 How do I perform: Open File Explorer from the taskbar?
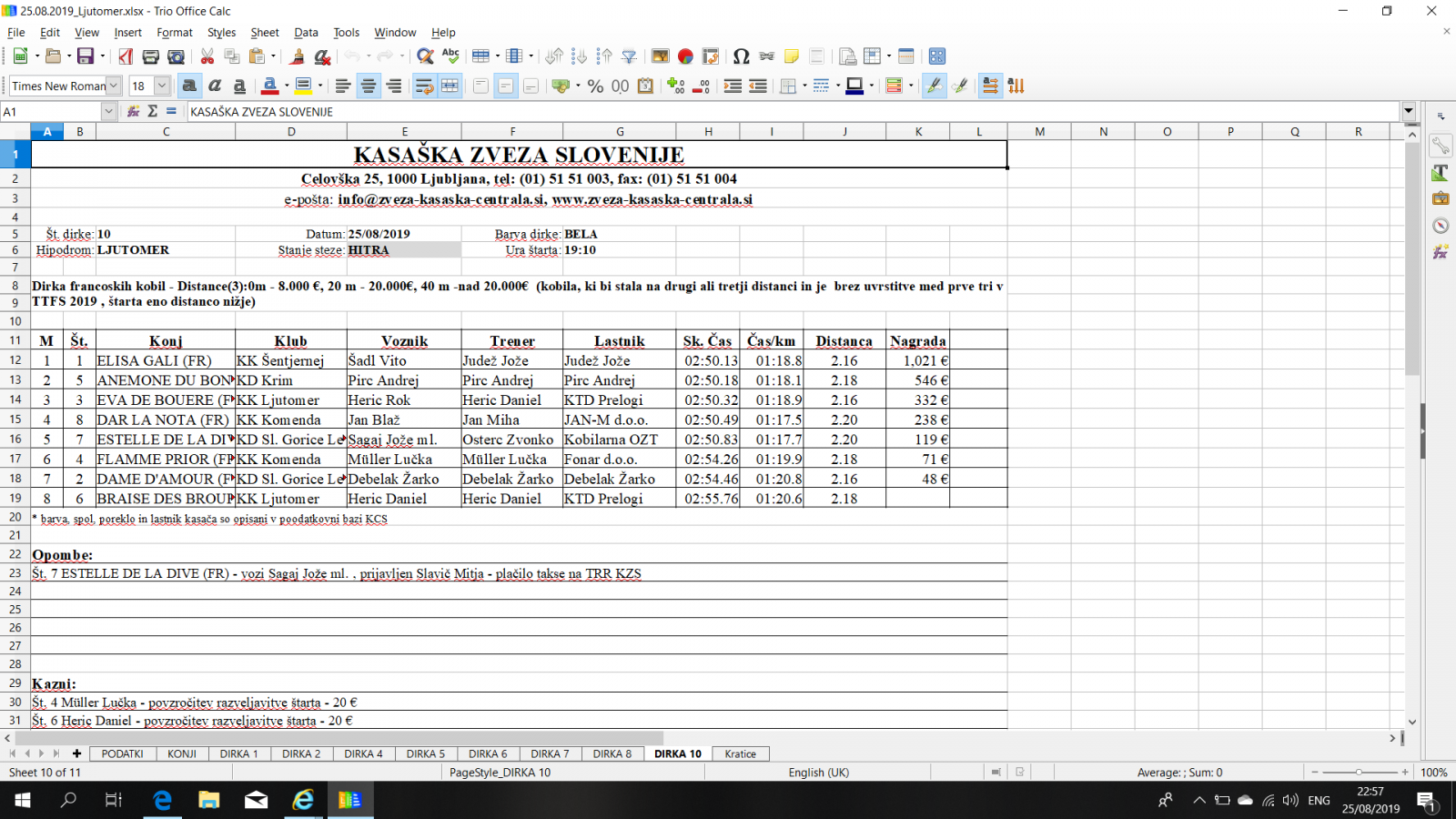coord(209,800)
